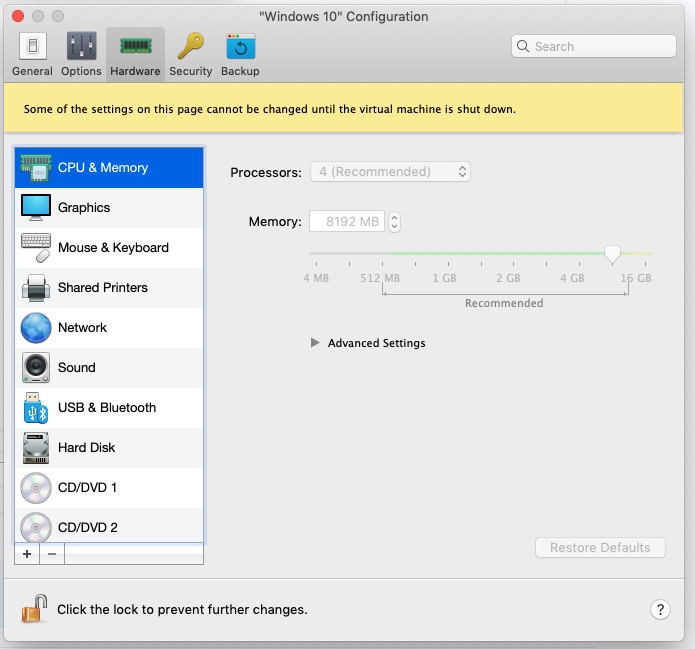Image resolution: width=695 pixels, height=649 pixels.
Task: Select USB & Bluetooth in the list
Action: [x=109, y=408]
